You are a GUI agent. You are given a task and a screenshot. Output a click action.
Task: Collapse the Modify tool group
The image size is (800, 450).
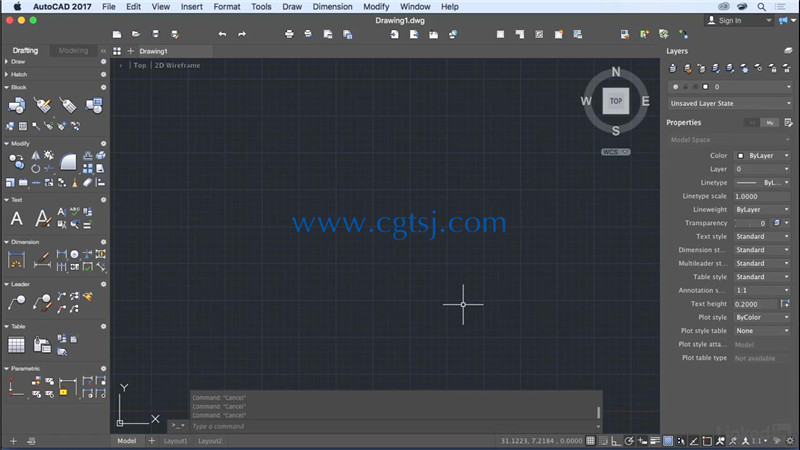click(x=6, y=144)
